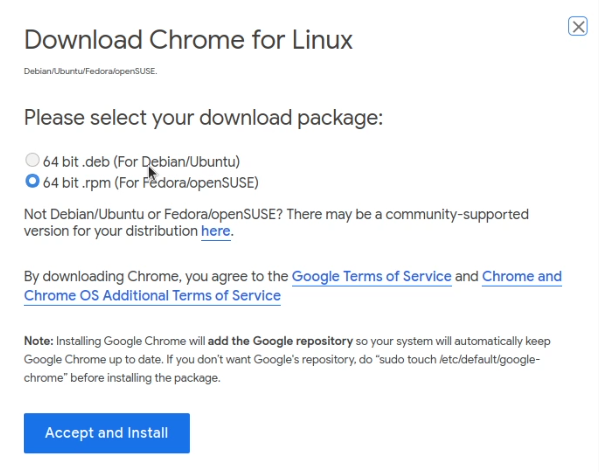Select the 64 bit .deb radio button
The width and height of the screenshot is (599, 472).
click(32, 160)
